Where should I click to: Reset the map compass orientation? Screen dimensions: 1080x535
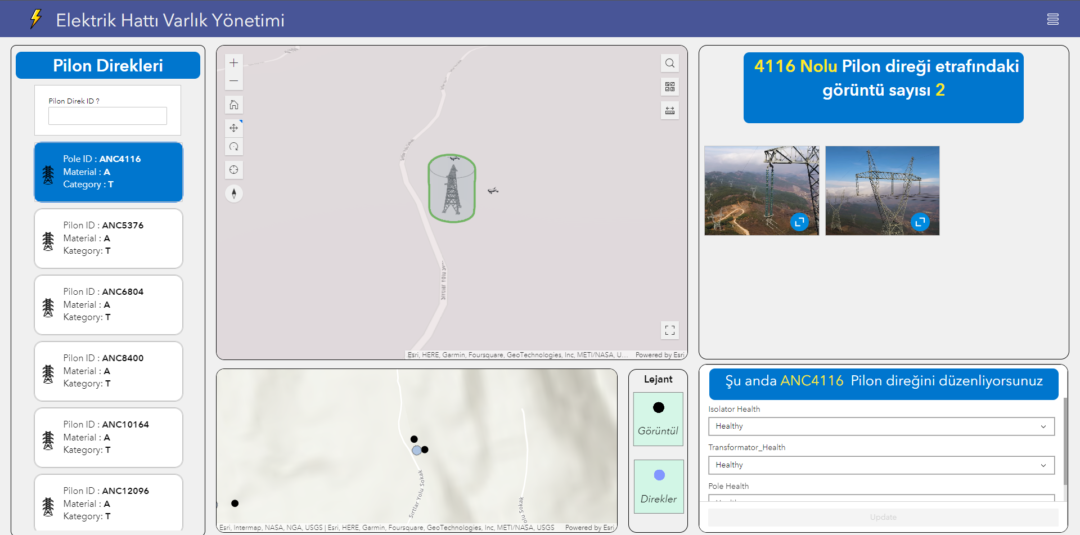(233, 193)
